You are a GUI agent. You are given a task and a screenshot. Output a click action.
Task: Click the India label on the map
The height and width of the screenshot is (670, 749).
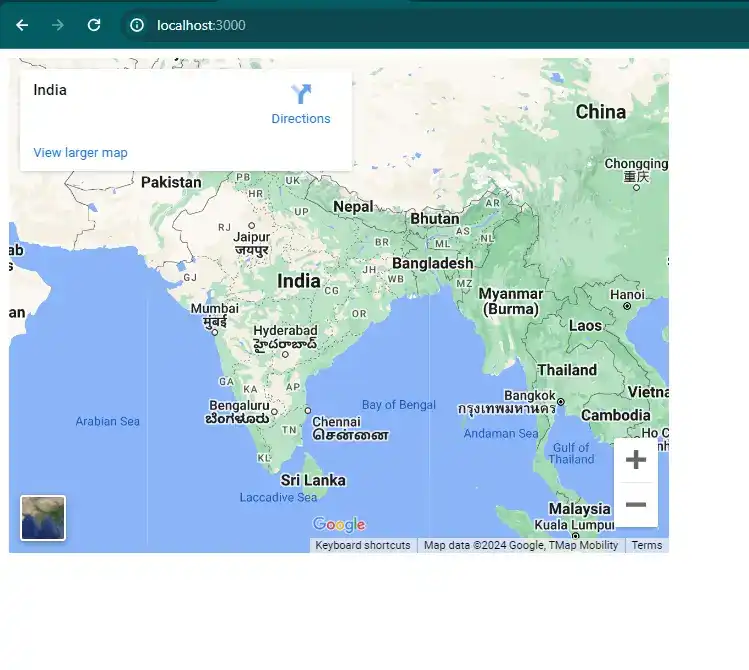click(298, 281)
